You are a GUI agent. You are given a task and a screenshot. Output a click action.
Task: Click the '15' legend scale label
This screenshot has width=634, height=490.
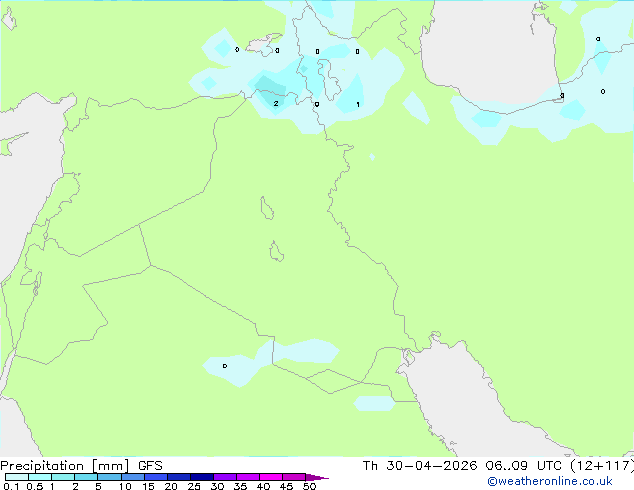click(x=148, y=486)
